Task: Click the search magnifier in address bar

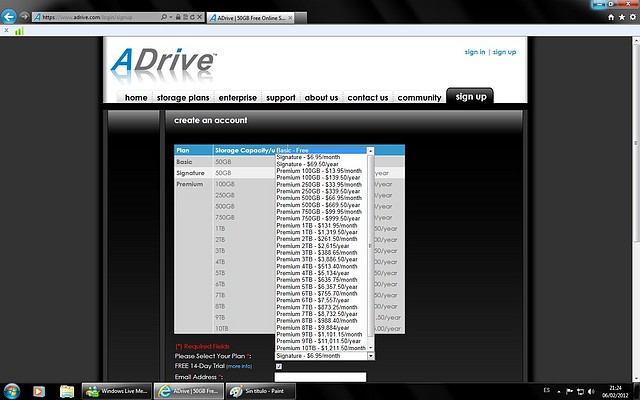Action: 164,17
